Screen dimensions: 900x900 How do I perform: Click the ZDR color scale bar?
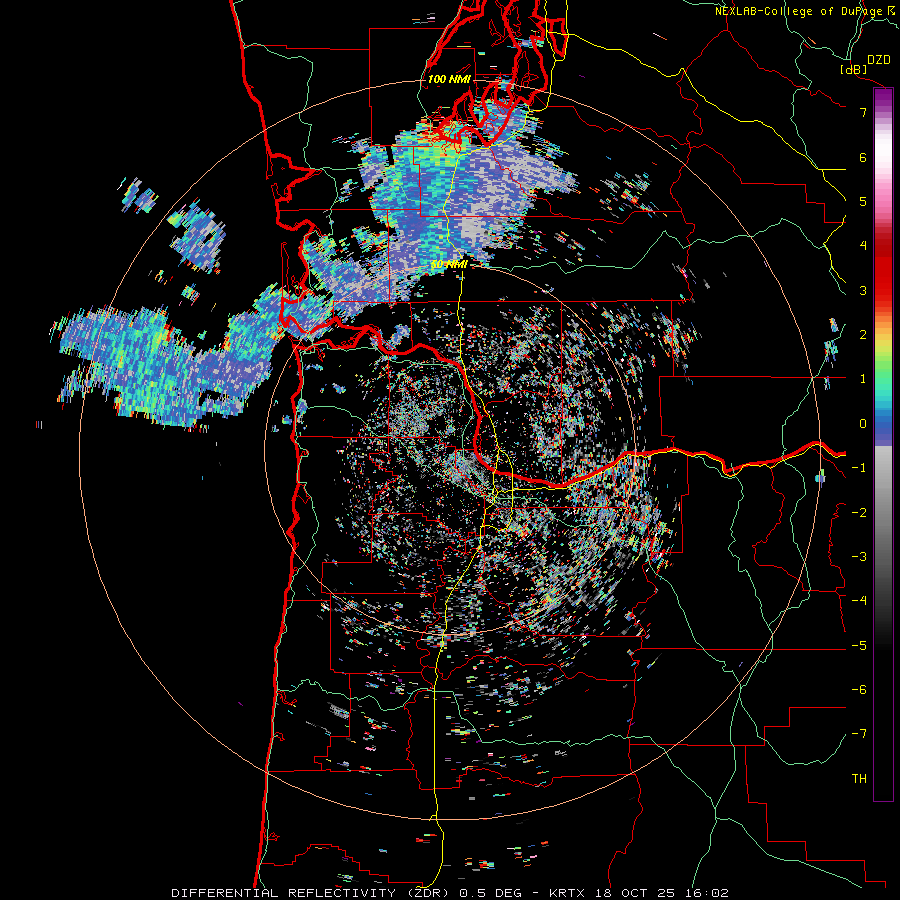[x=883, y=444]
